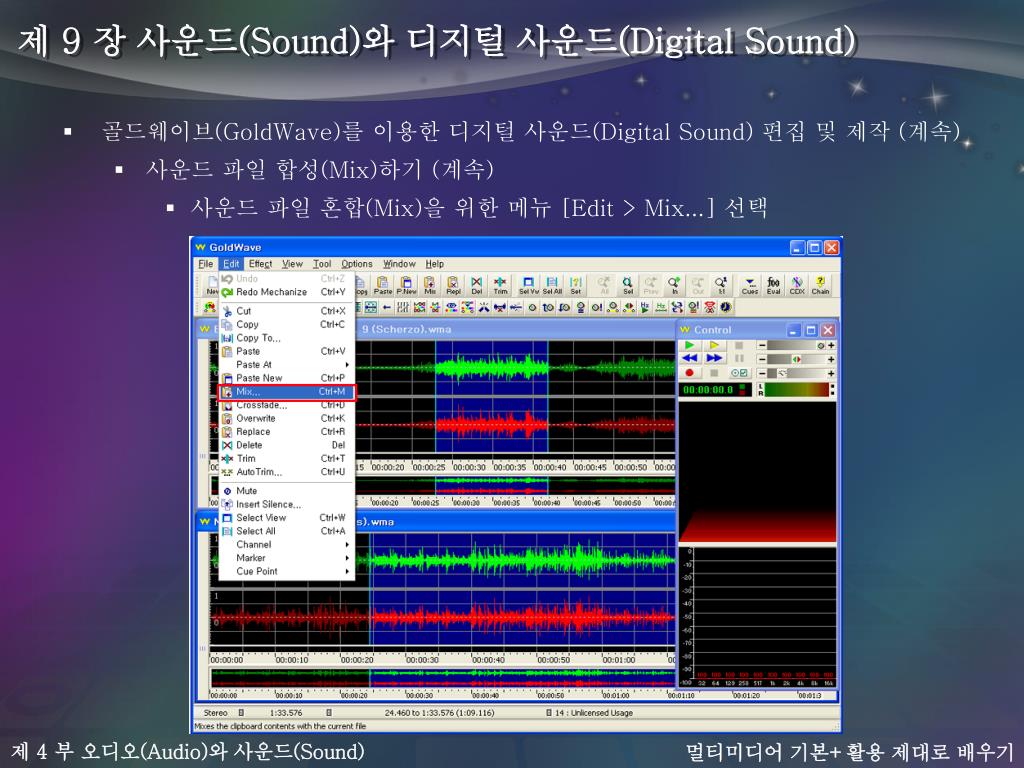Click the zoom Sel toolbar icon
1024x768 pixels.
[x=628, y=285]
